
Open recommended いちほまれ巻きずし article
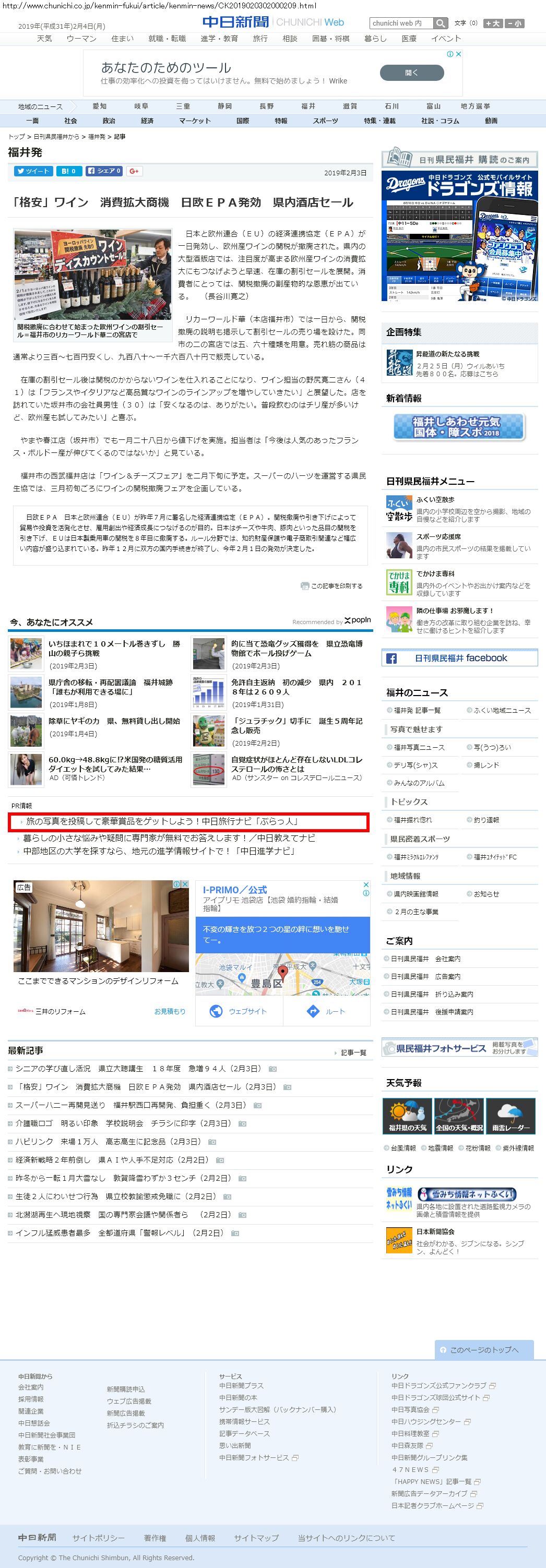(x=114, y=648)
